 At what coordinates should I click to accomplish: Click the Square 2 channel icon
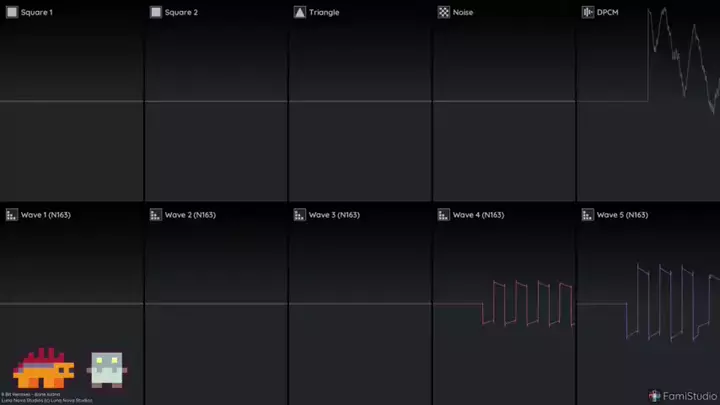pyautogui.click(x=156, y=12)
